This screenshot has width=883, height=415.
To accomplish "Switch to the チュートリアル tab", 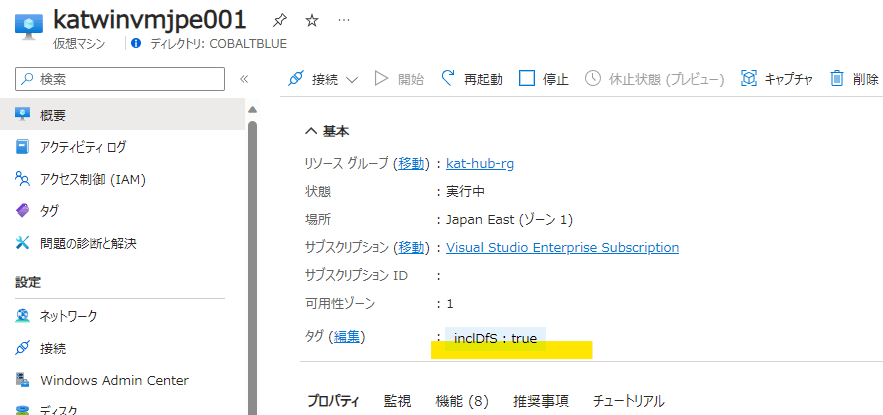I will [628, 401].
